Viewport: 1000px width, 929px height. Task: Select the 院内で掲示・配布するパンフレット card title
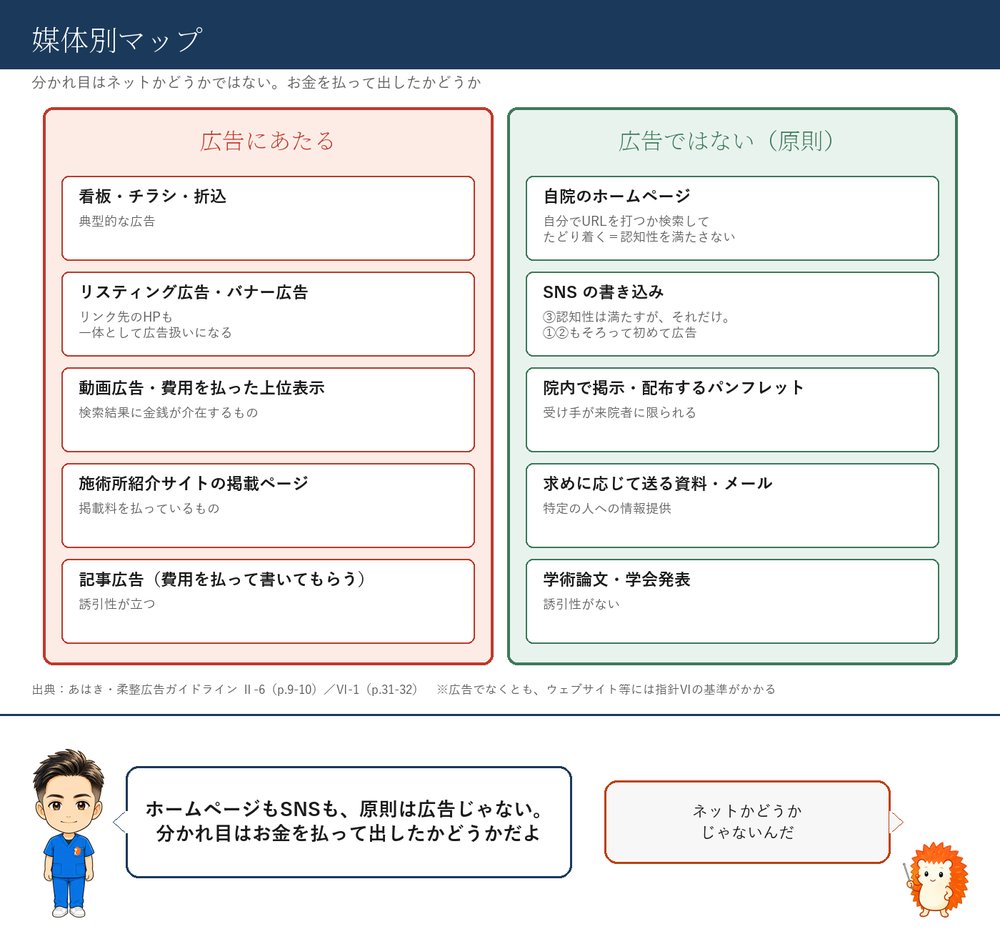click(x=673, y=388)
